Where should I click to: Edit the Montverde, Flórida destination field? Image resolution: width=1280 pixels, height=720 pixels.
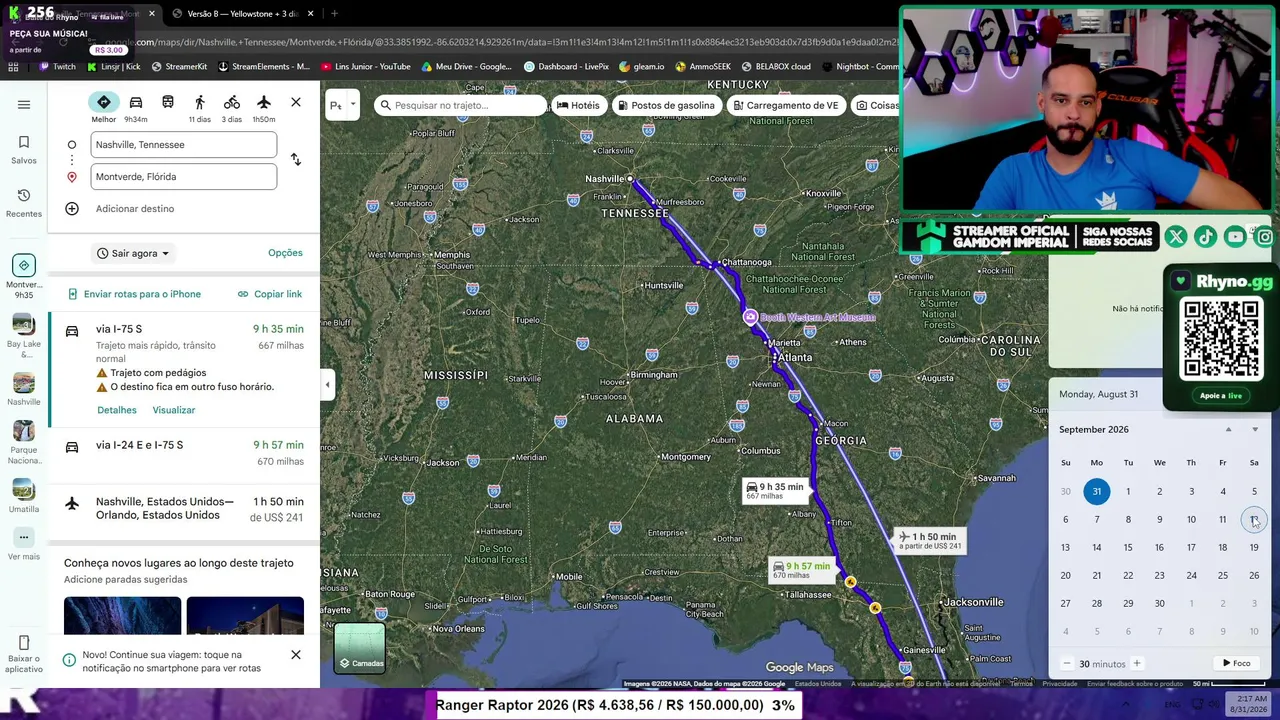tap(184, 177)
